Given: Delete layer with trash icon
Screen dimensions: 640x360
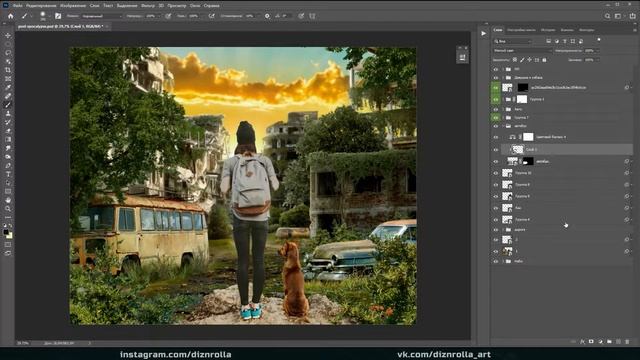Looking at the screenshot, I should pos(627,341).
